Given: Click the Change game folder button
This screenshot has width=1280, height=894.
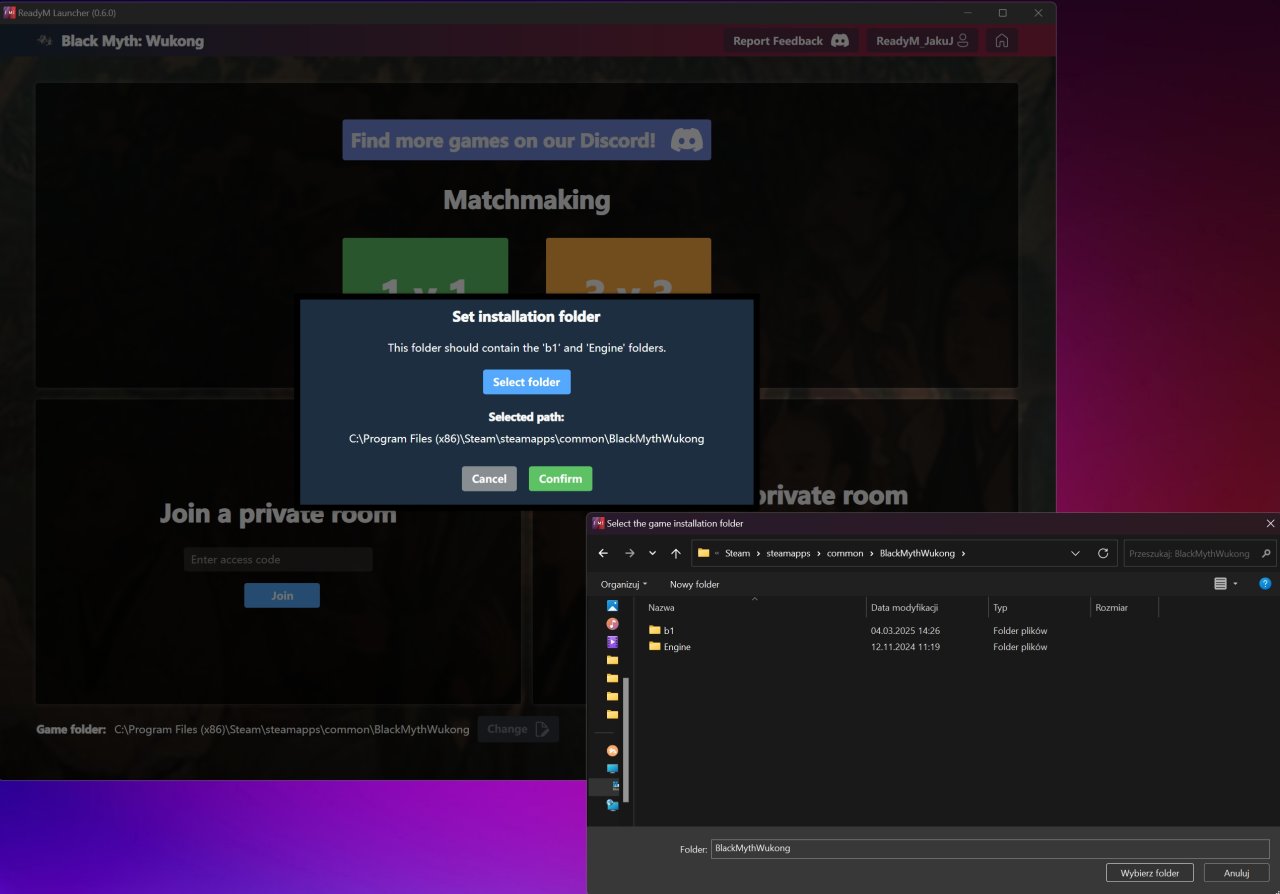Looking at the screenshot, I should 518,729.
